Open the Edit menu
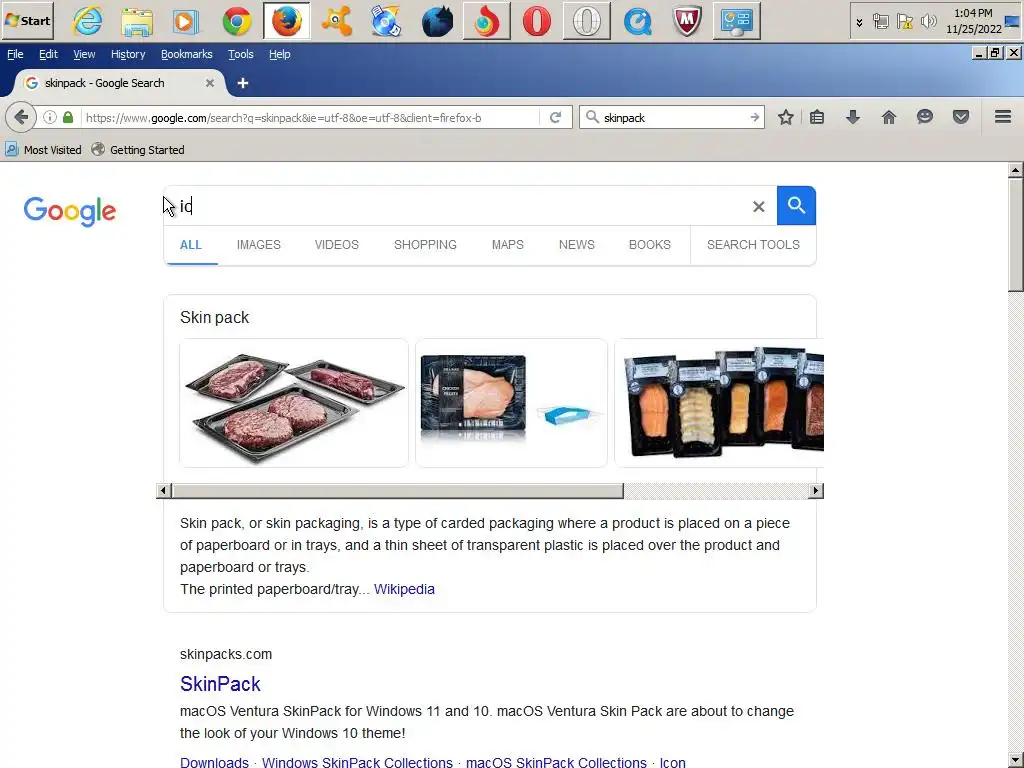The image size is (1024, 768). [x=48, y=54]
